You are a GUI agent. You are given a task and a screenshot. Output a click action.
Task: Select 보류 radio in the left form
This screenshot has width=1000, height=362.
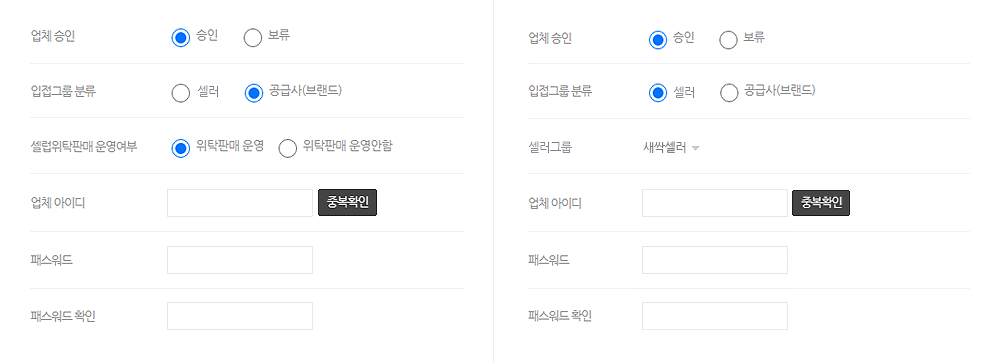pyautogui.click(x=253, y=38)
